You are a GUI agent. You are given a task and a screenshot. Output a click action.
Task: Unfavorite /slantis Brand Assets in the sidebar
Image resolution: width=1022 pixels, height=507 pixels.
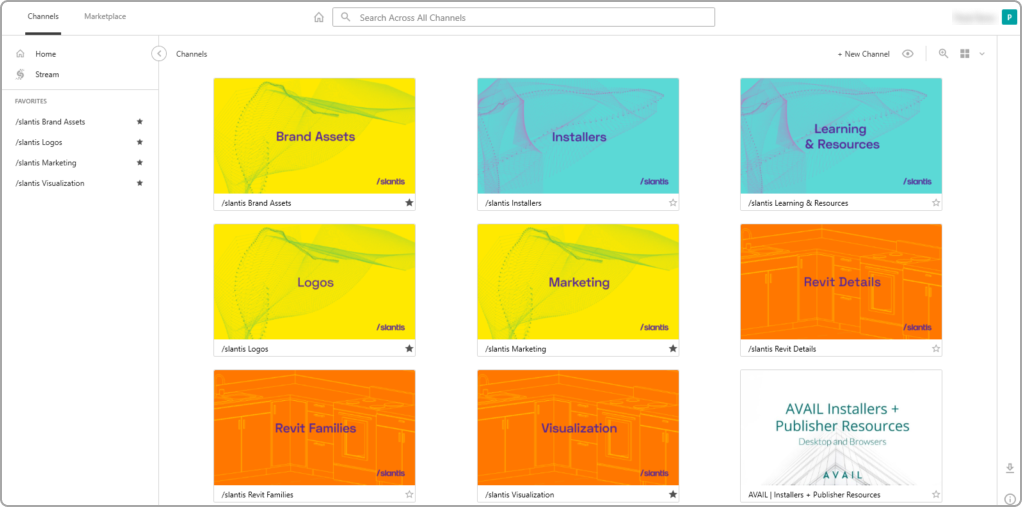(139, 122)
